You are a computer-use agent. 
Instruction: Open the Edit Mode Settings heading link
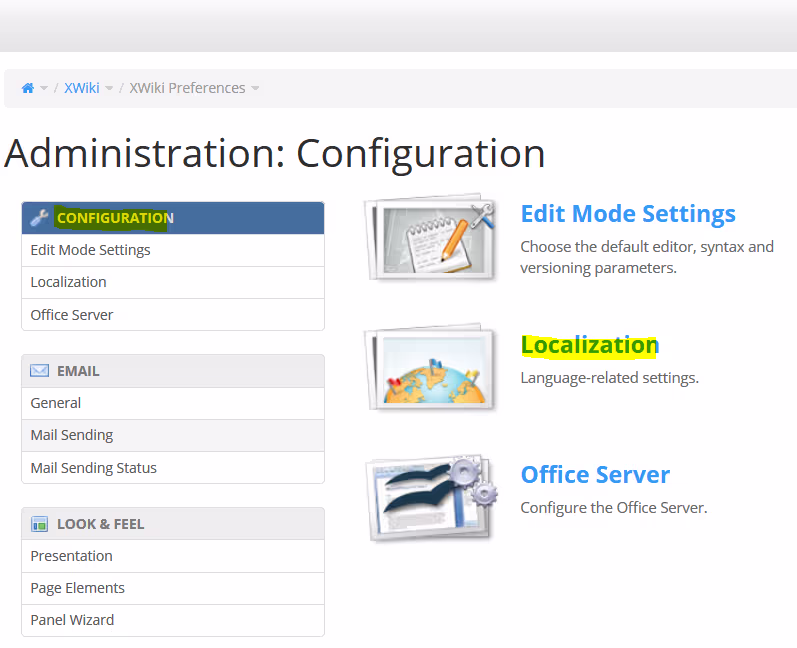point(628,214)
